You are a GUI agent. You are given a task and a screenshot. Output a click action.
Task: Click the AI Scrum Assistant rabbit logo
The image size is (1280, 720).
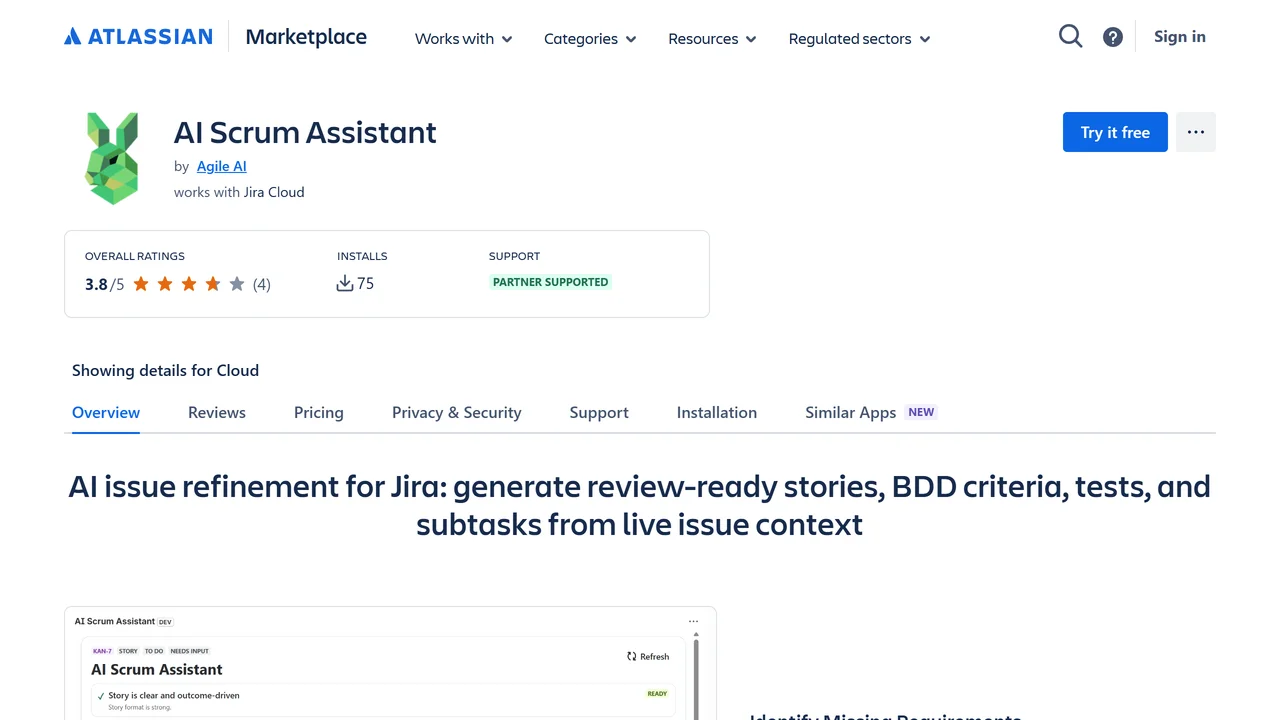[x=112, y=158]
